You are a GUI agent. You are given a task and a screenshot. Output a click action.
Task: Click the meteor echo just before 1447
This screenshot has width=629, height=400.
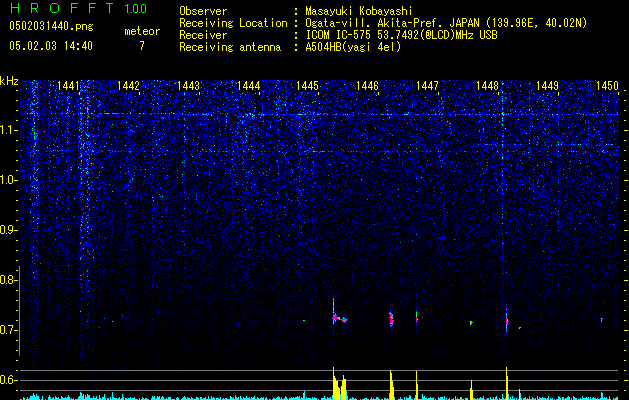click(417, 319)
